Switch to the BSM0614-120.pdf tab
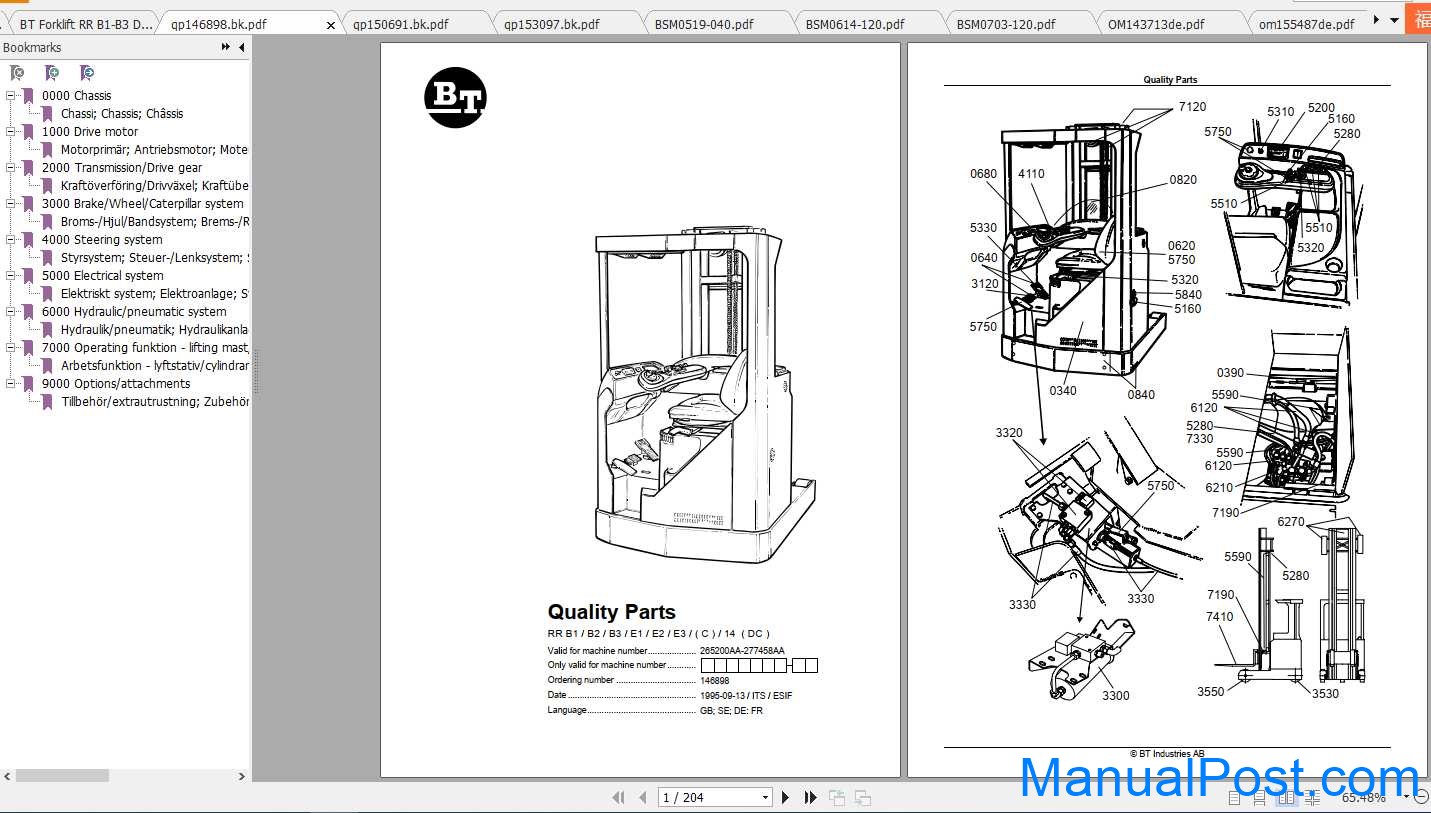 [x=854, y=24]
